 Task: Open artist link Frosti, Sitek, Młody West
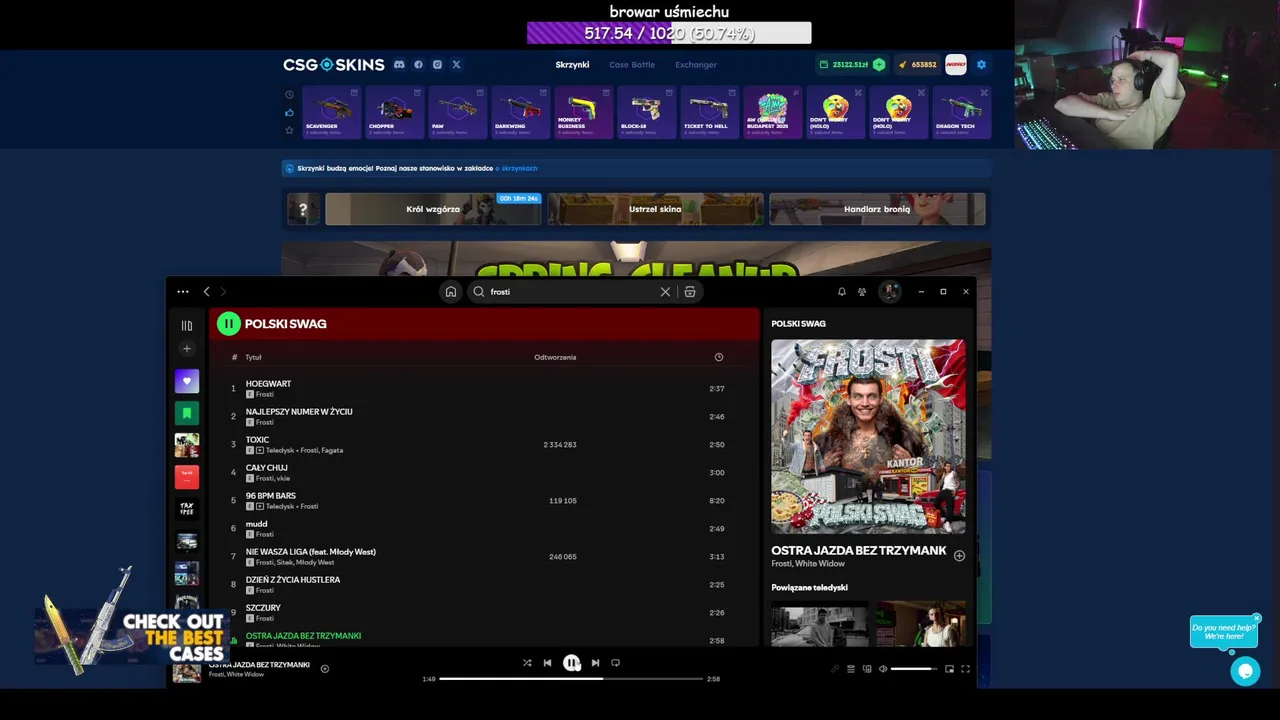[295, 562]
